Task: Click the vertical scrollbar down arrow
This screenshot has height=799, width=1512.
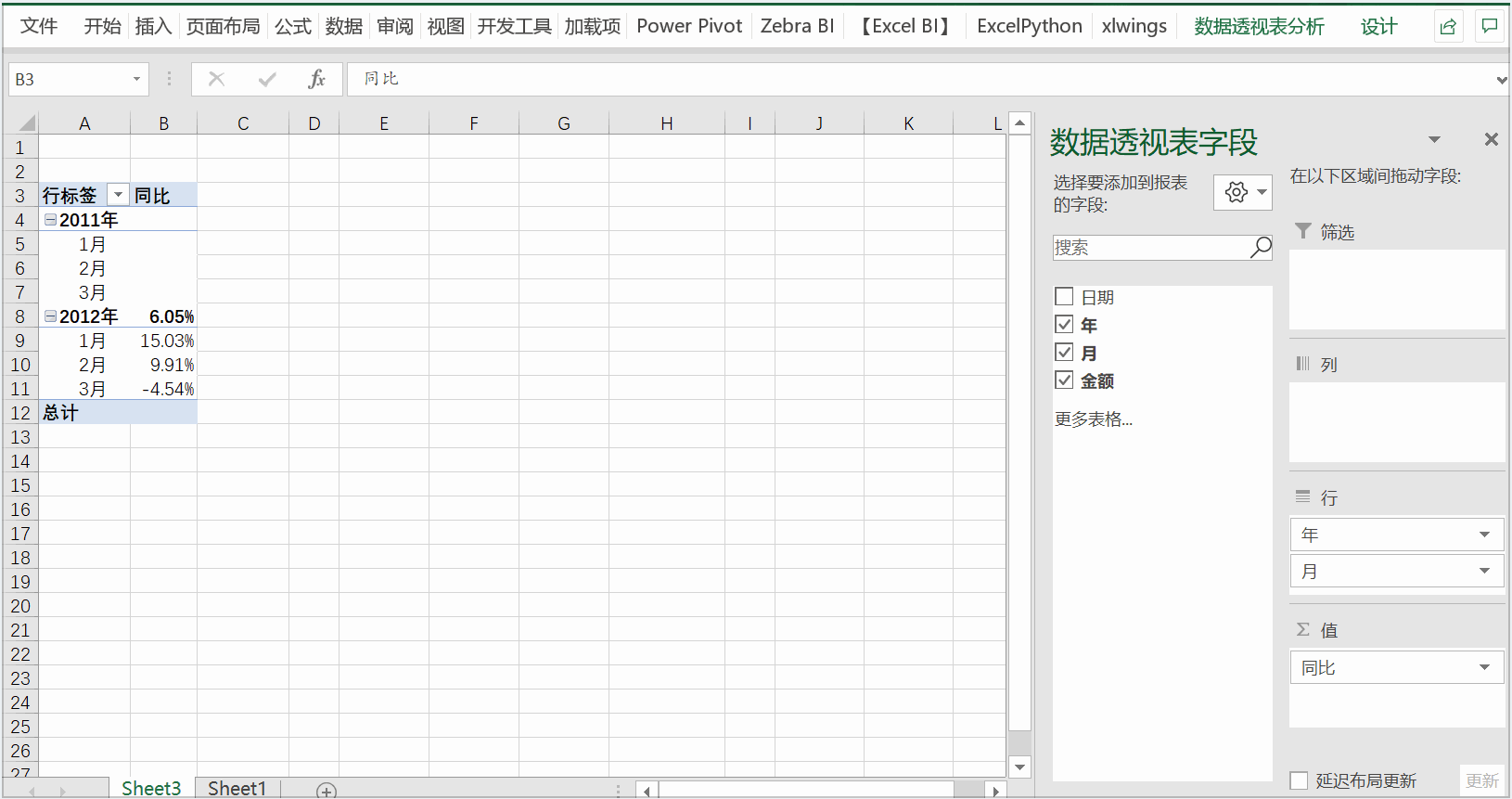Action: [1019, 767]
